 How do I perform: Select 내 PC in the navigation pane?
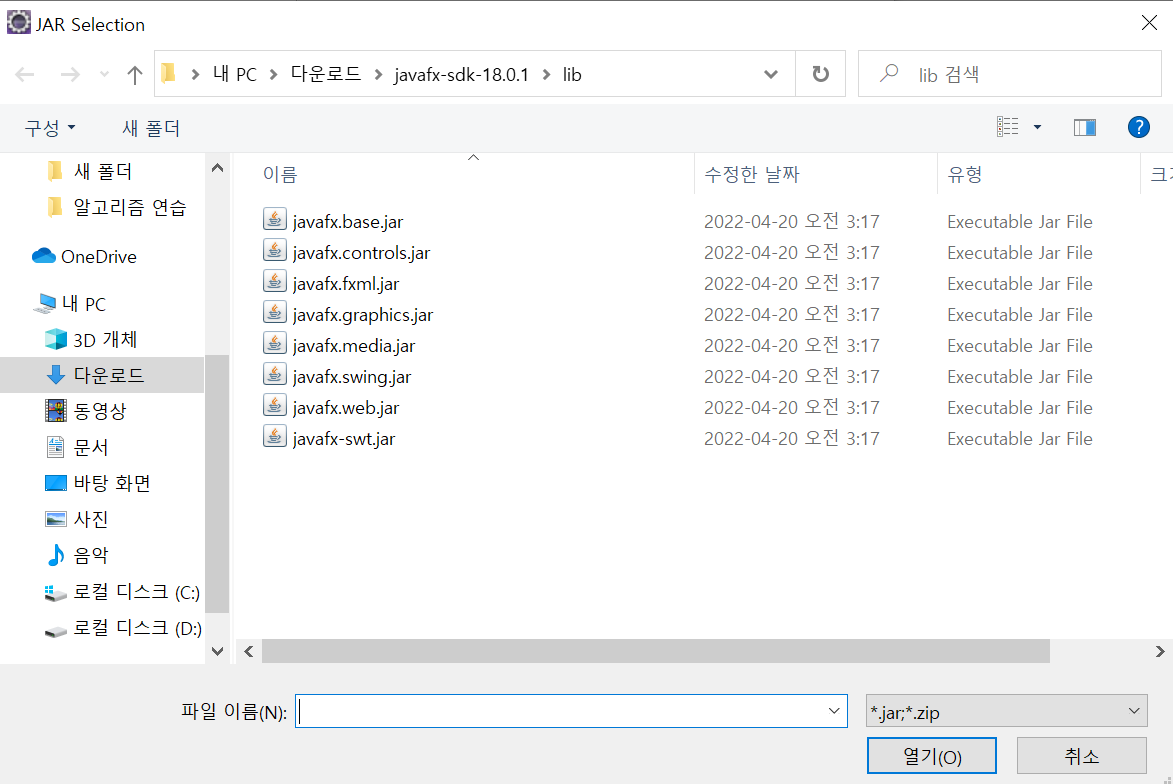click(84, 304)
